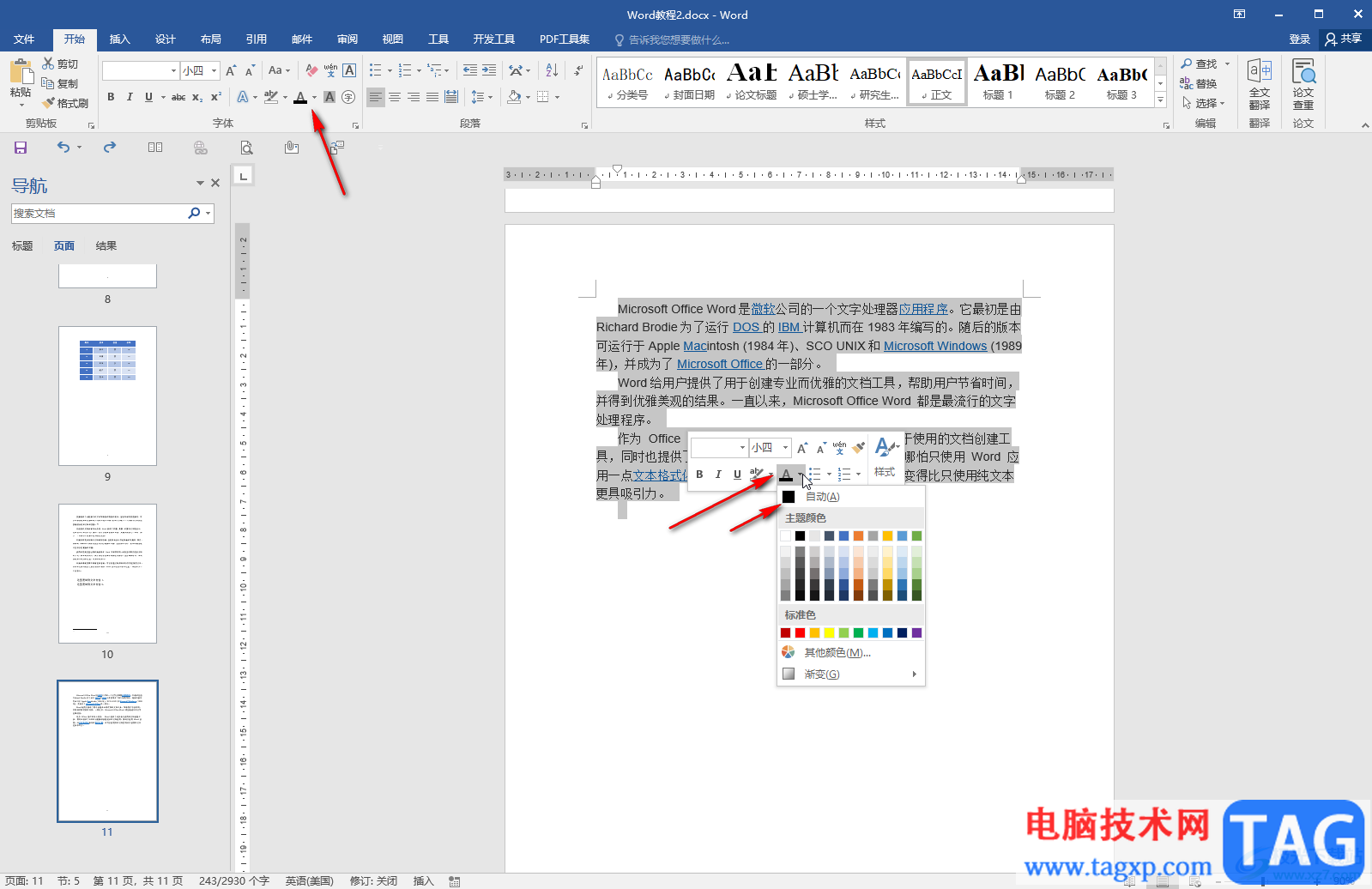Click the search document (搜索文档) field

(99, 213)
